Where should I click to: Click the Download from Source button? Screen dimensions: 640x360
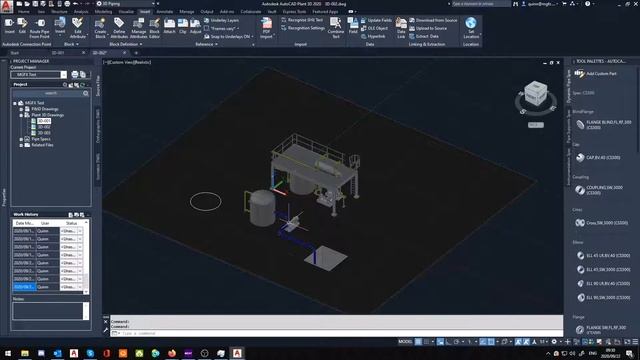[433, 20]
